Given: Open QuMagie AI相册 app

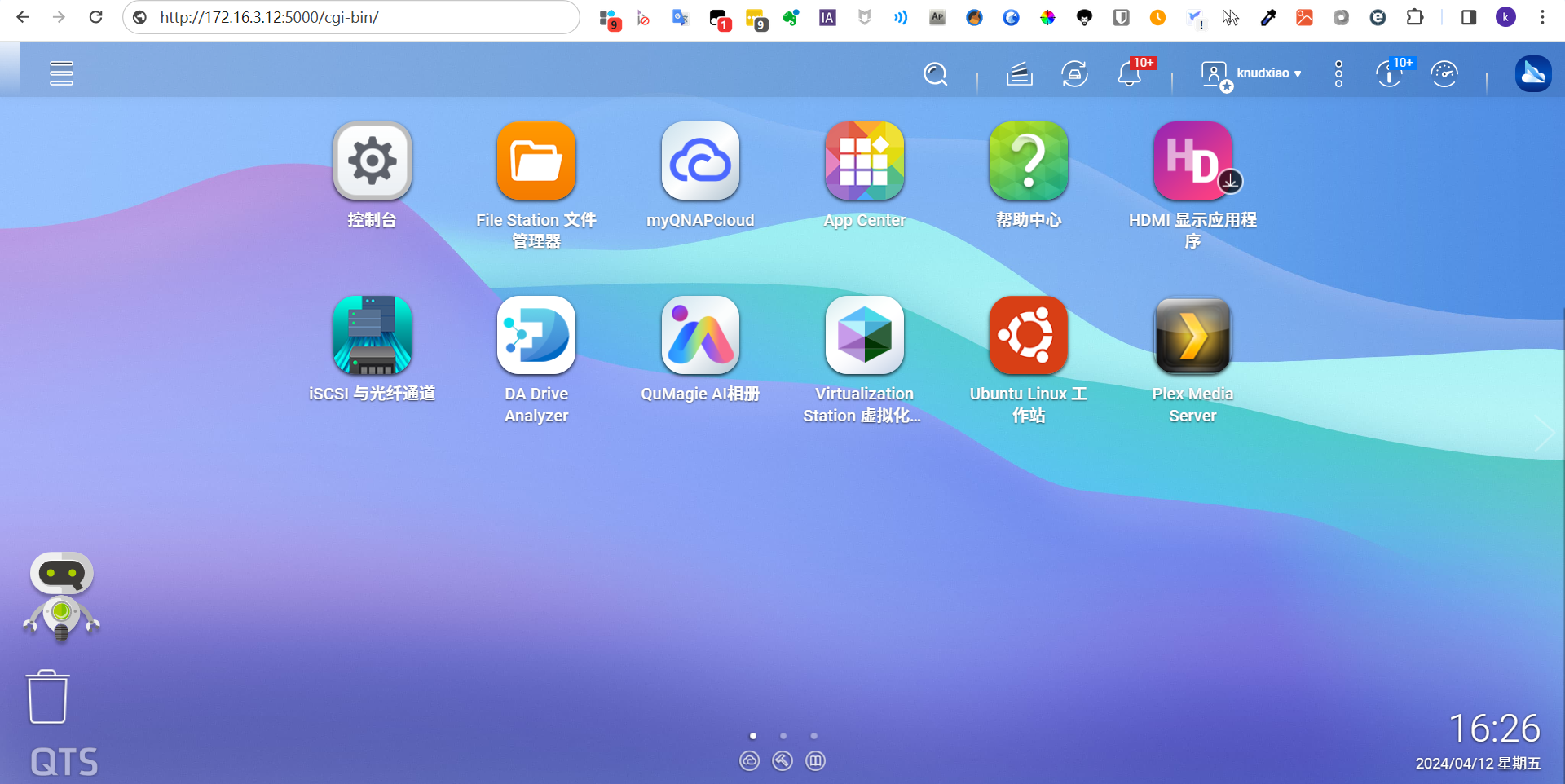Looking at the screenshot, I should click(700, 335).
